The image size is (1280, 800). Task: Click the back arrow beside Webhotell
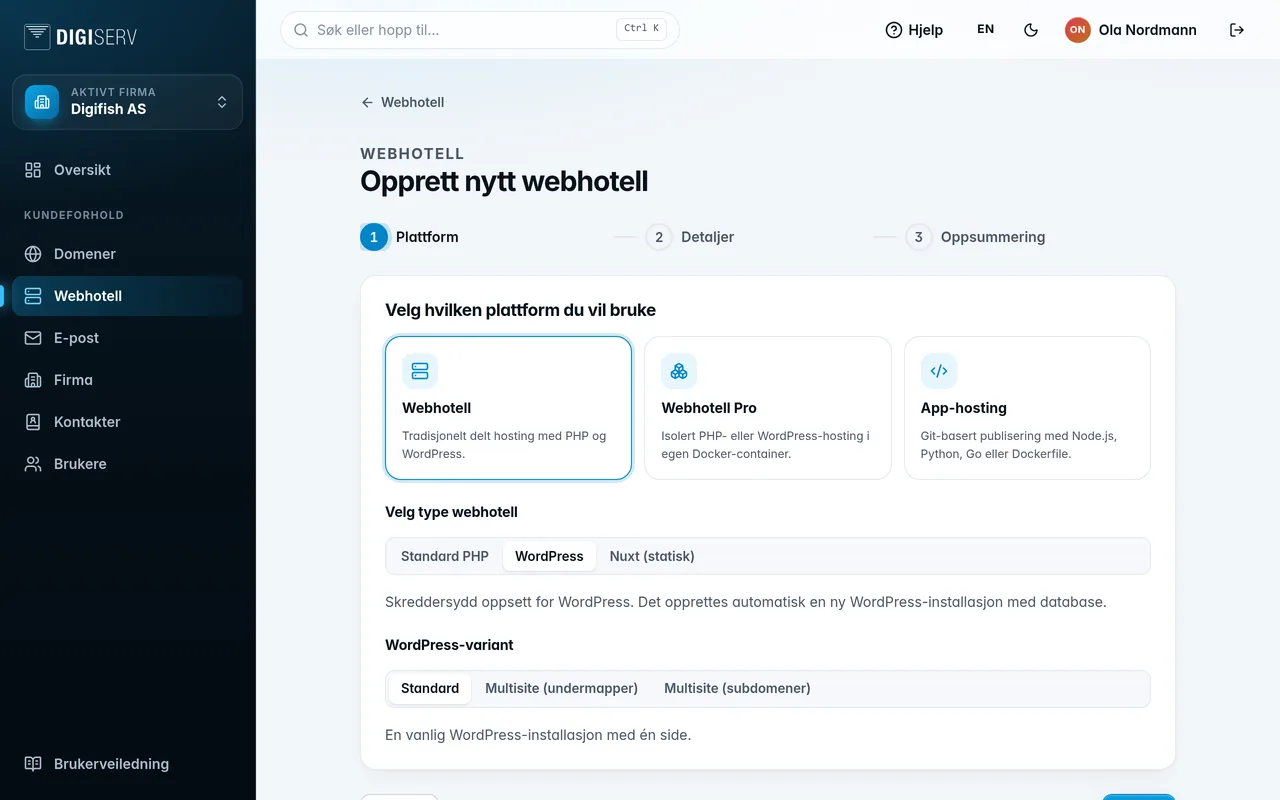(x=367, y=102)
